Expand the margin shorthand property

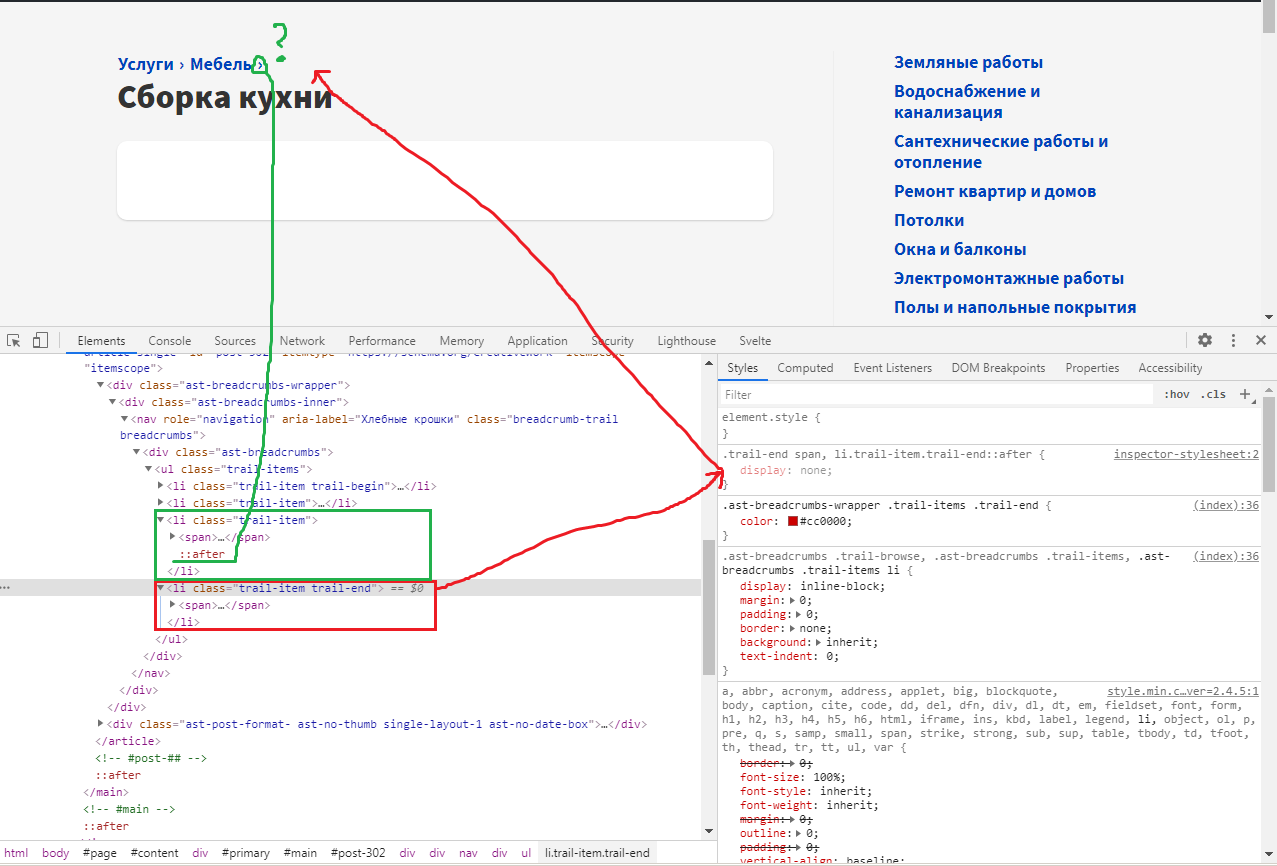coord(794,600)
